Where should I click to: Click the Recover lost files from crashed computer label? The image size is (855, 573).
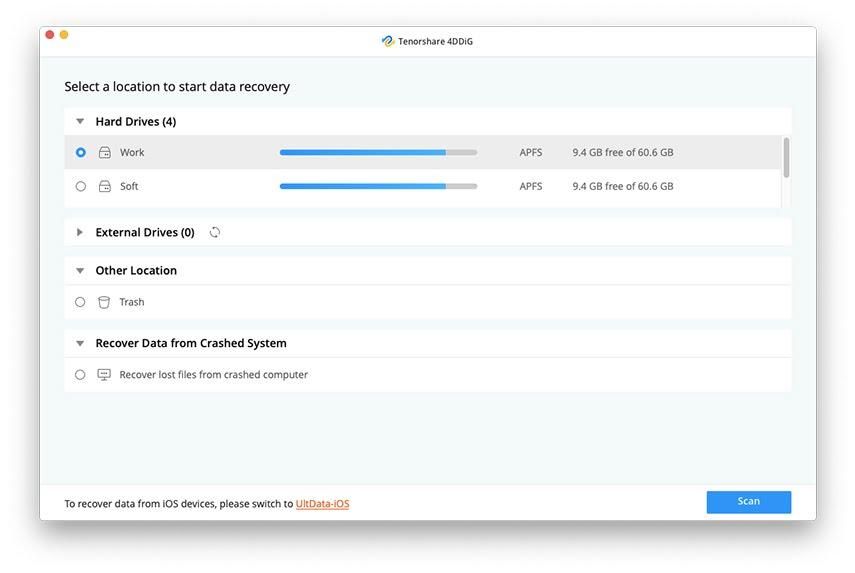(213, 375)
